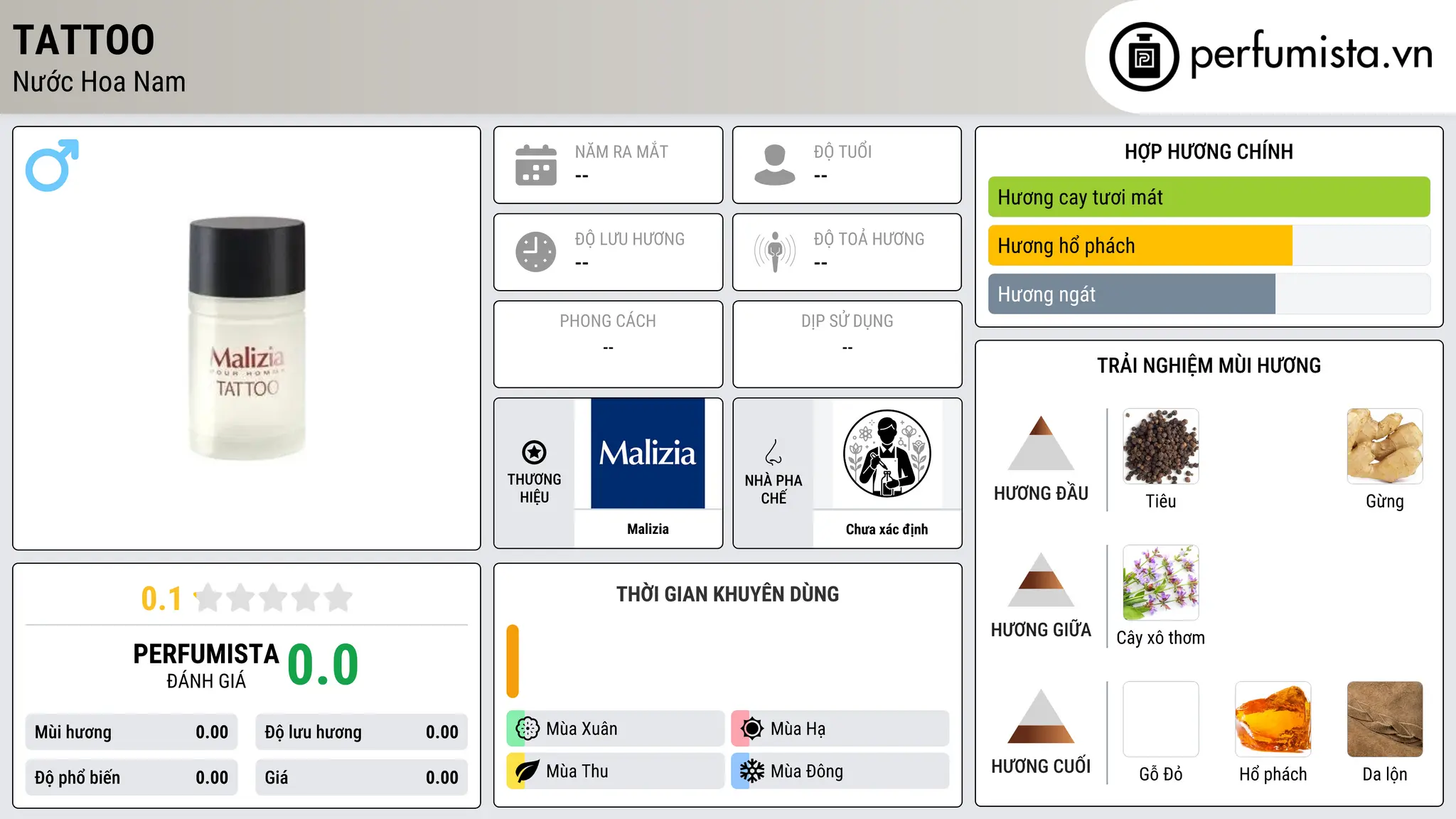Select the blank Gỗ Đỏ note image
Screen dimensions: 1456x819
click(x=1161, y=719)
